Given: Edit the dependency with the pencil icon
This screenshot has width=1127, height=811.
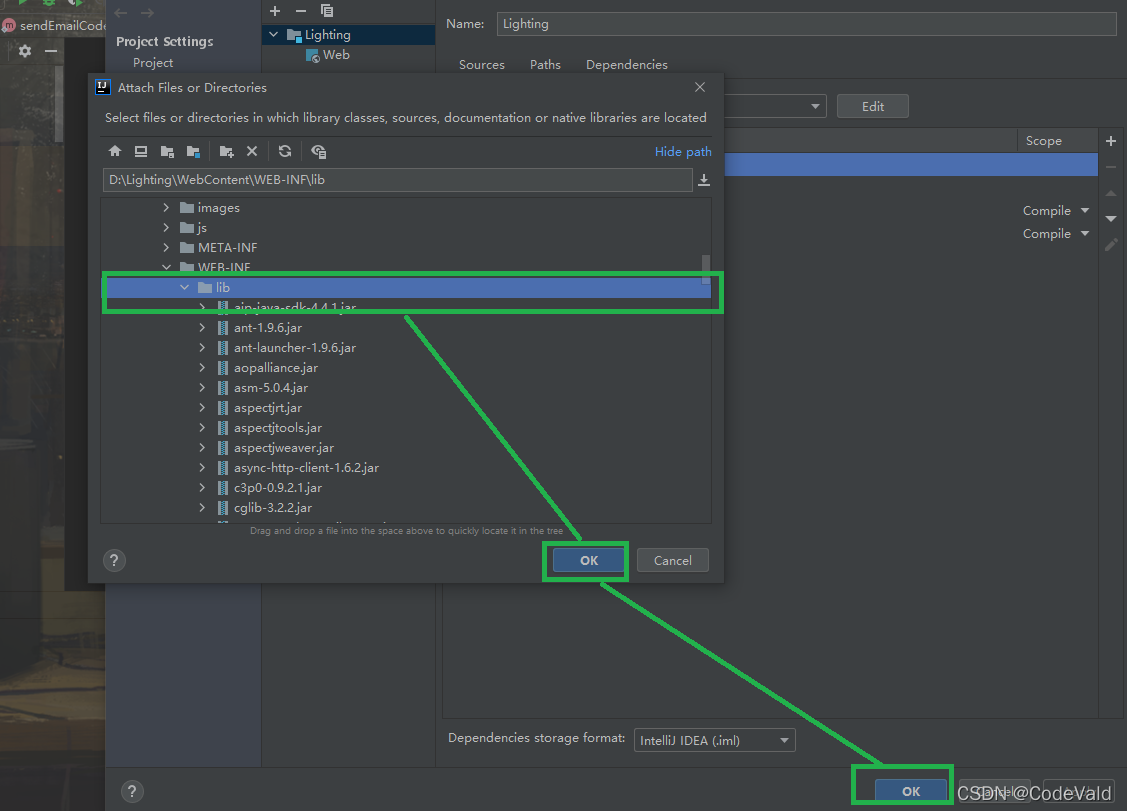Looking at the screenshot, I should click(x=1111, y=244).
